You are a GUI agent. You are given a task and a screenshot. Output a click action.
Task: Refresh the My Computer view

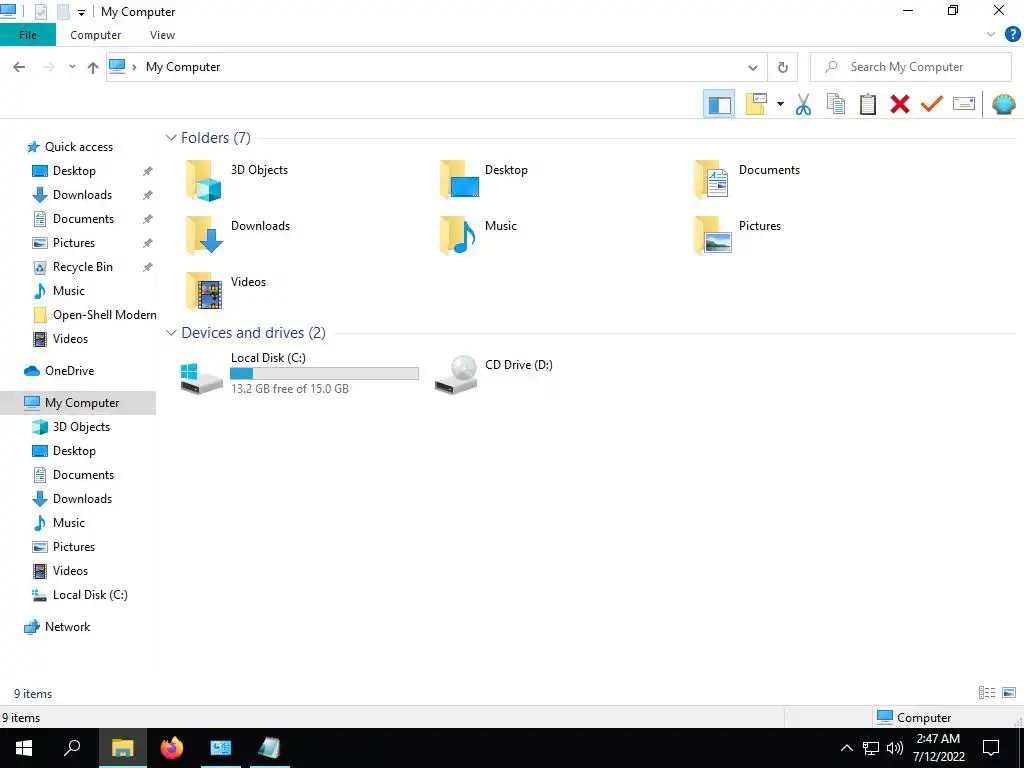[x=782, y=67]
